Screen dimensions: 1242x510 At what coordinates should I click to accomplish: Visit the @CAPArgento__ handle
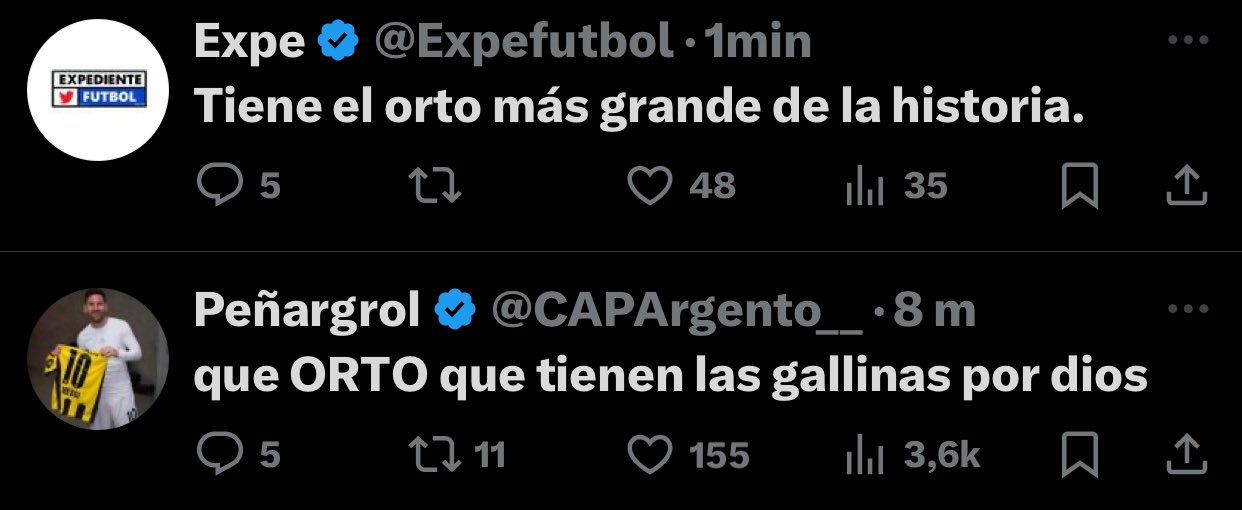point(677,312)
